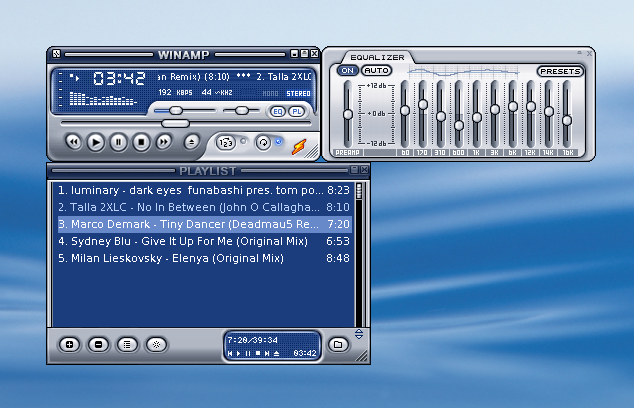634x408 pixels.
Task: Click the song seek position bar
Action: (186, 123)
